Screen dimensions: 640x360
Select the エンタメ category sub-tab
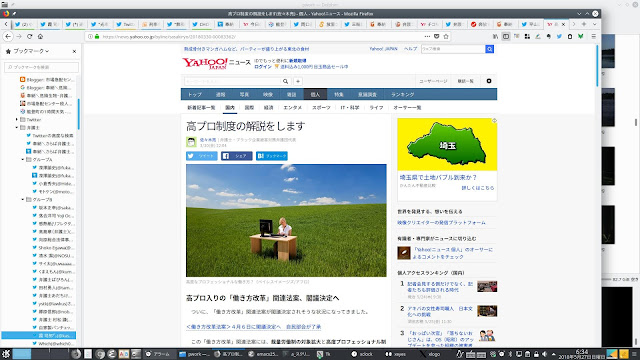(293, 108)
